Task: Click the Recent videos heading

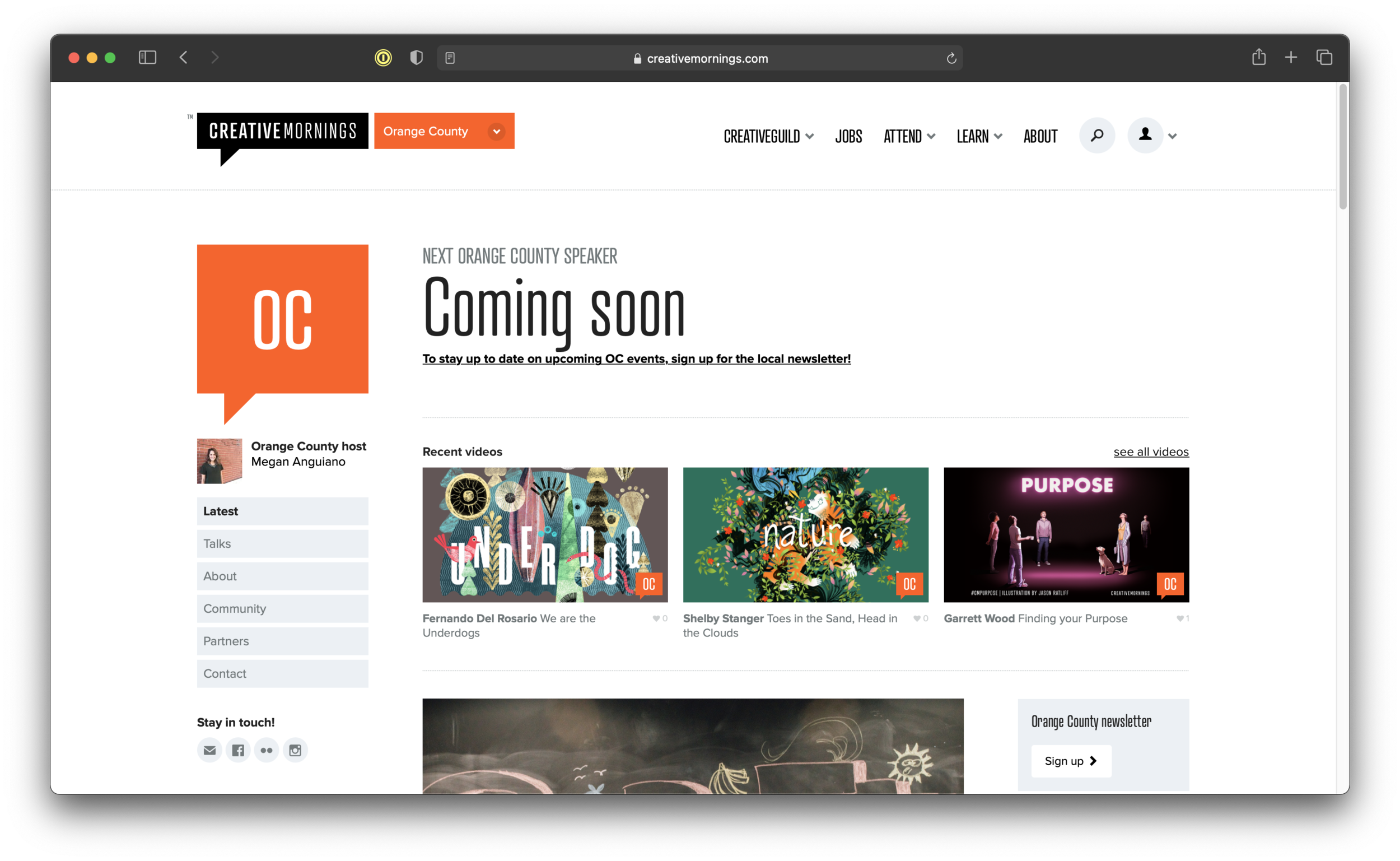Action: (x=462, y=452)
